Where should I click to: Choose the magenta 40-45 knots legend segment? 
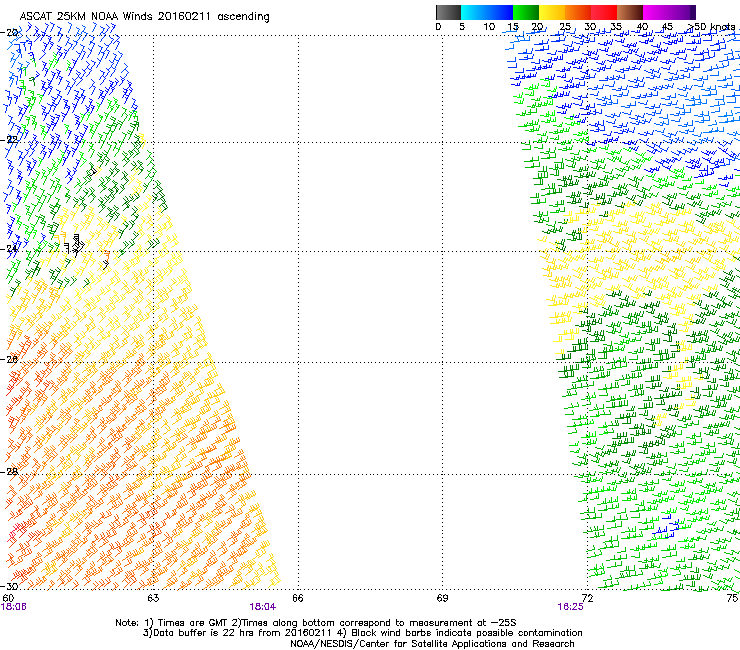pyautogui.click(x=656, y=12)
